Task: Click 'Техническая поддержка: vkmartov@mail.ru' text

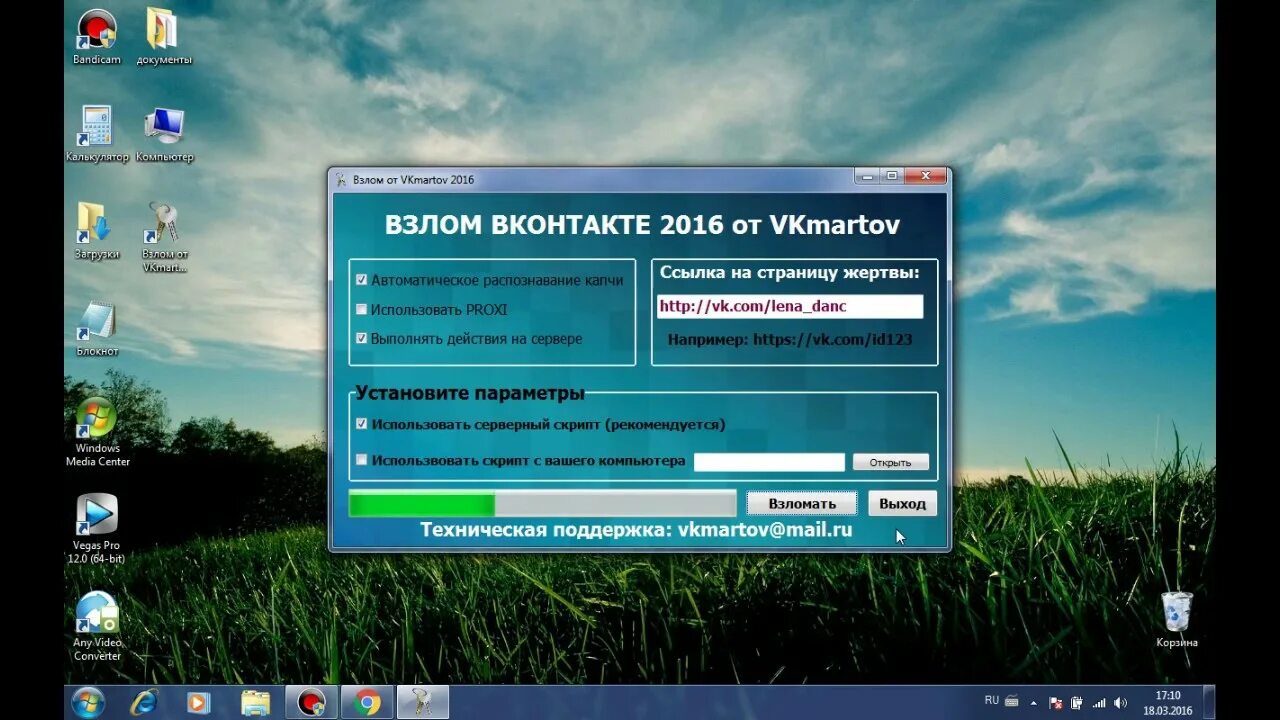Action: [x=636, y=530]
